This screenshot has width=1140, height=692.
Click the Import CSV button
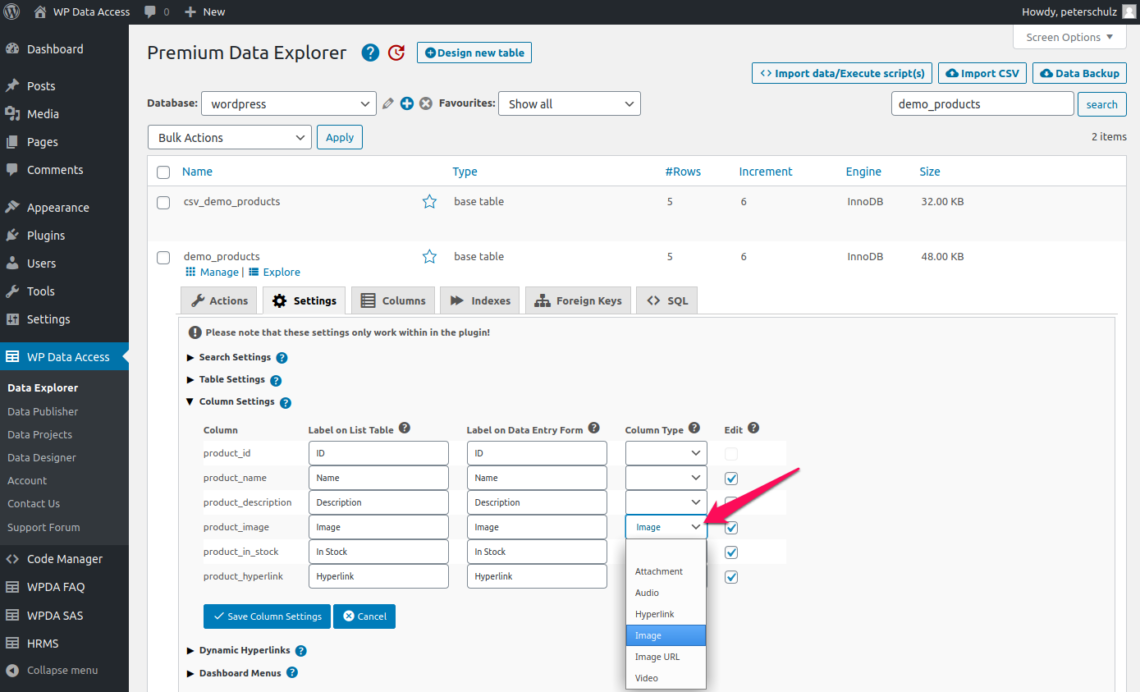point(982,73)
